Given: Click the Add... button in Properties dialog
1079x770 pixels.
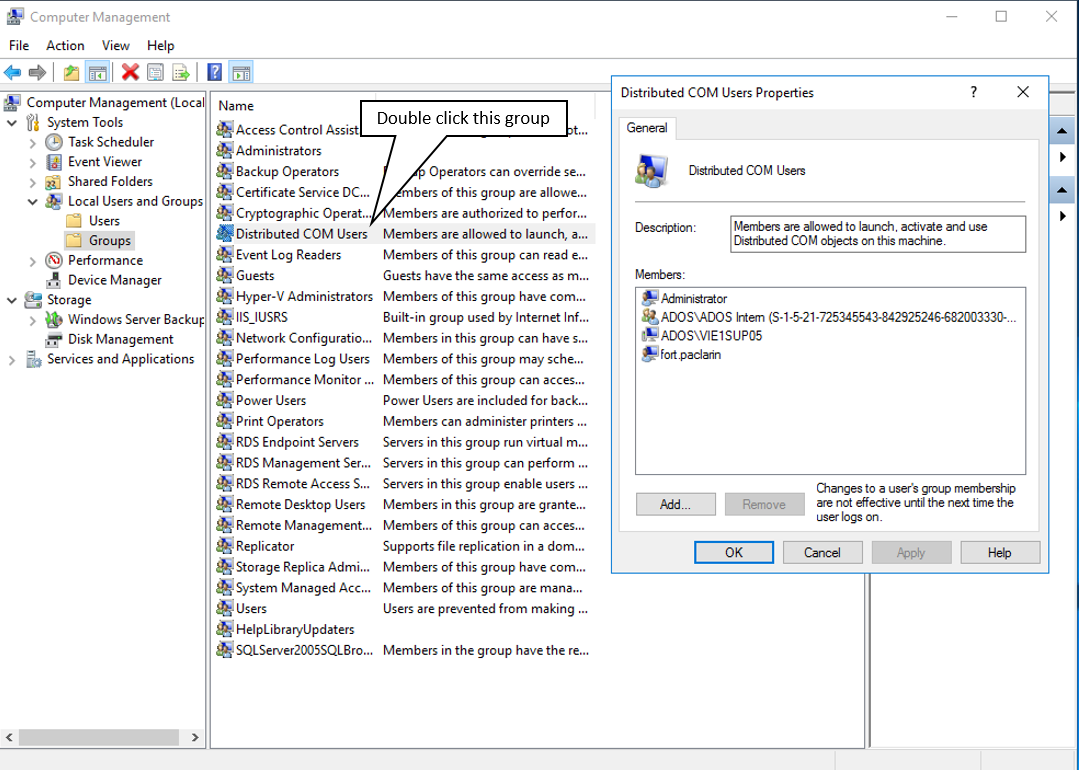Looking at the screenshot, I should coord(675,505).
